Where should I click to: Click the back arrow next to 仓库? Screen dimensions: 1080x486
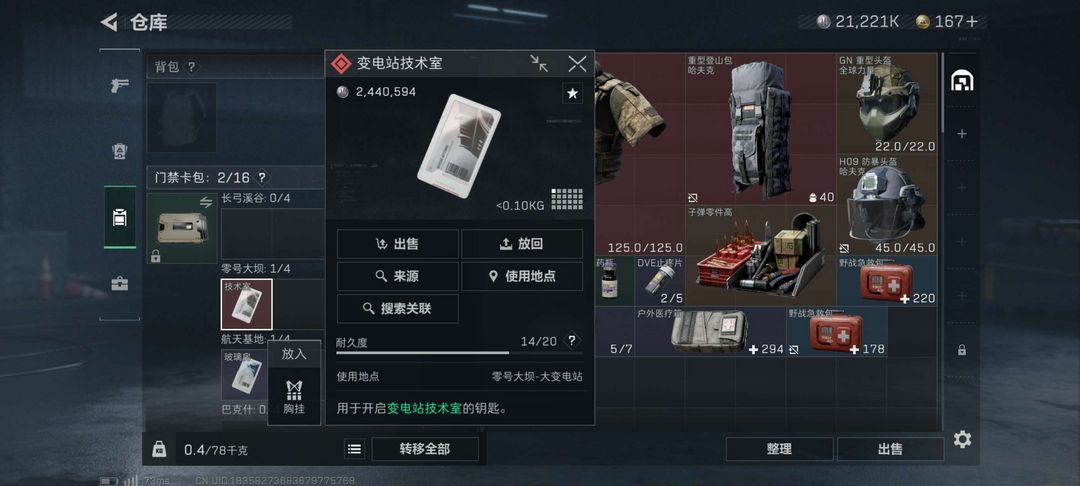(110, 22)
